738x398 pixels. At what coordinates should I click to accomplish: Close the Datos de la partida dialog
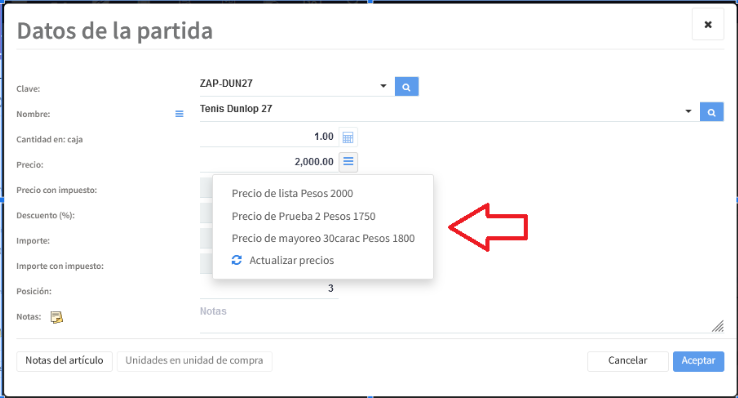[708, 24]
